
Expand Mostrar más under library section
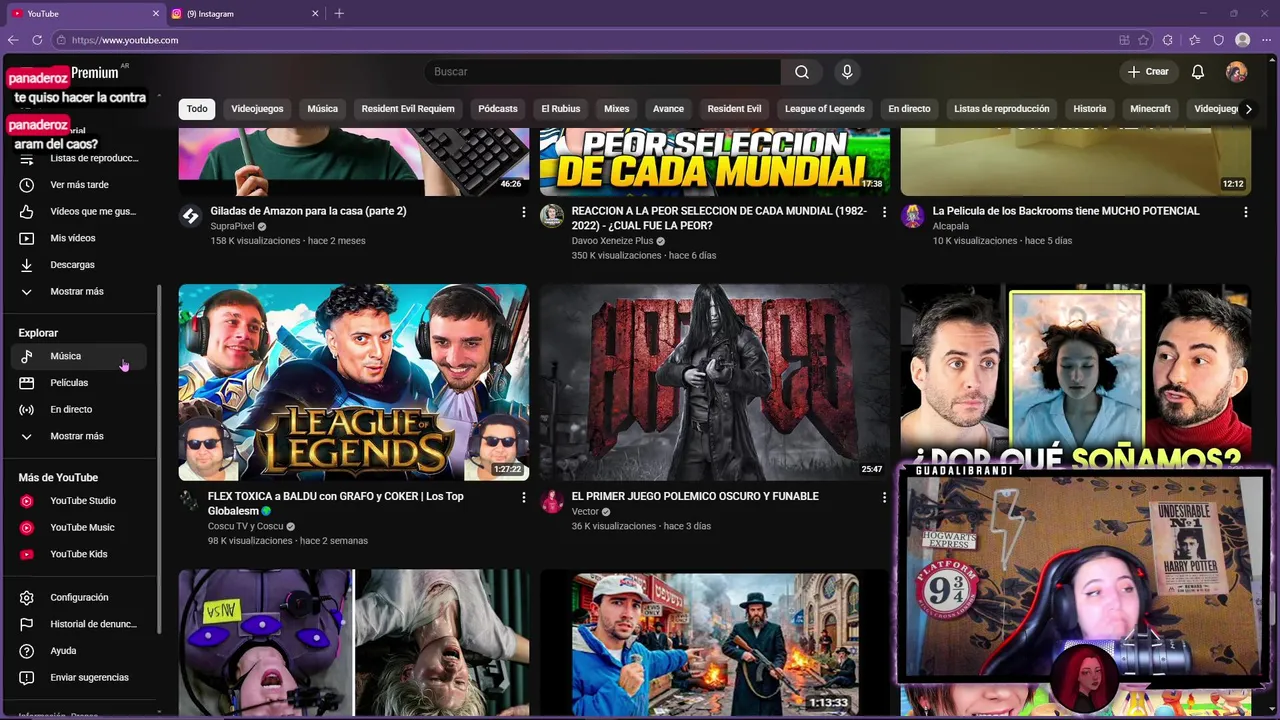coord(80,291)
